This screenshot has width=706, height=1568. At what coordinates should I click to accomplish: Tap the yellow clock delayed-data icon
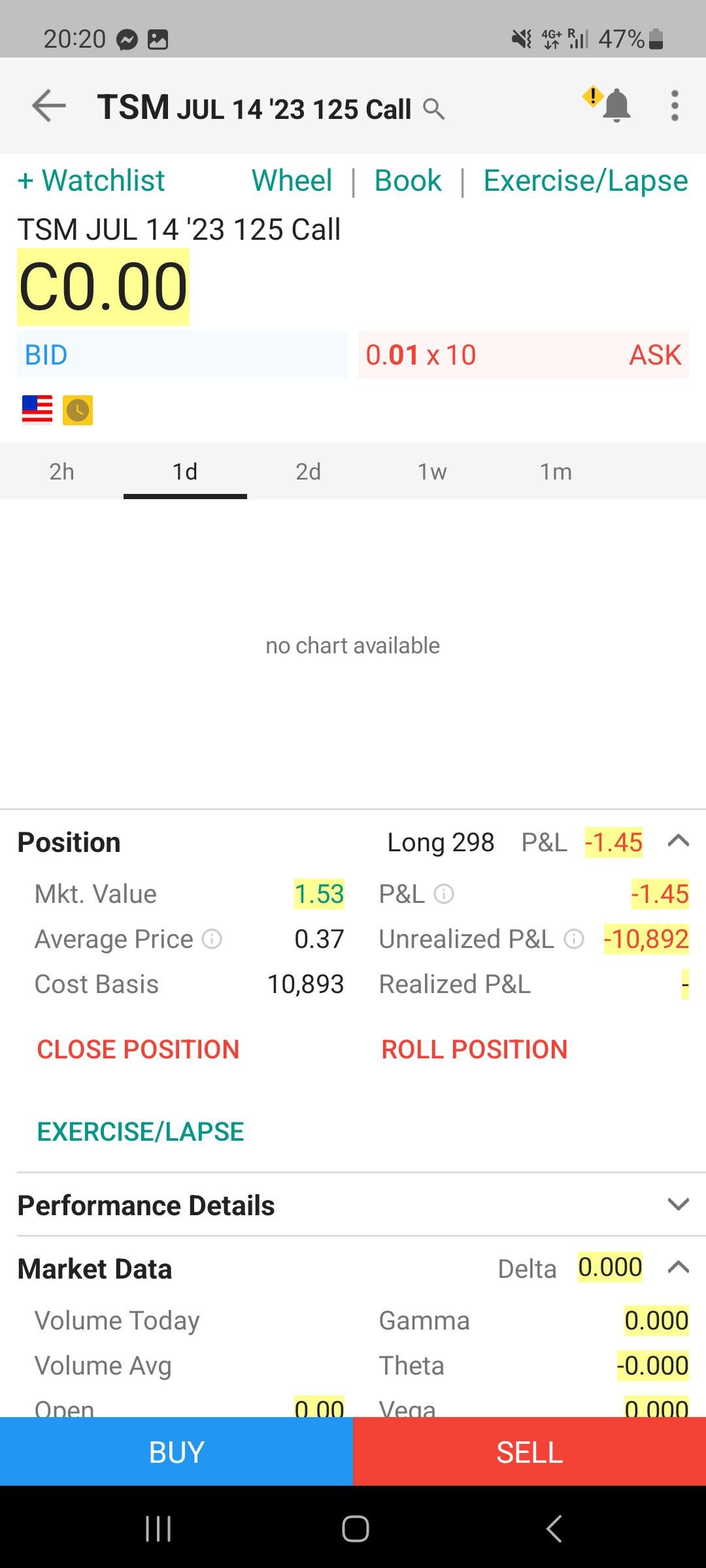pos(78,410)
